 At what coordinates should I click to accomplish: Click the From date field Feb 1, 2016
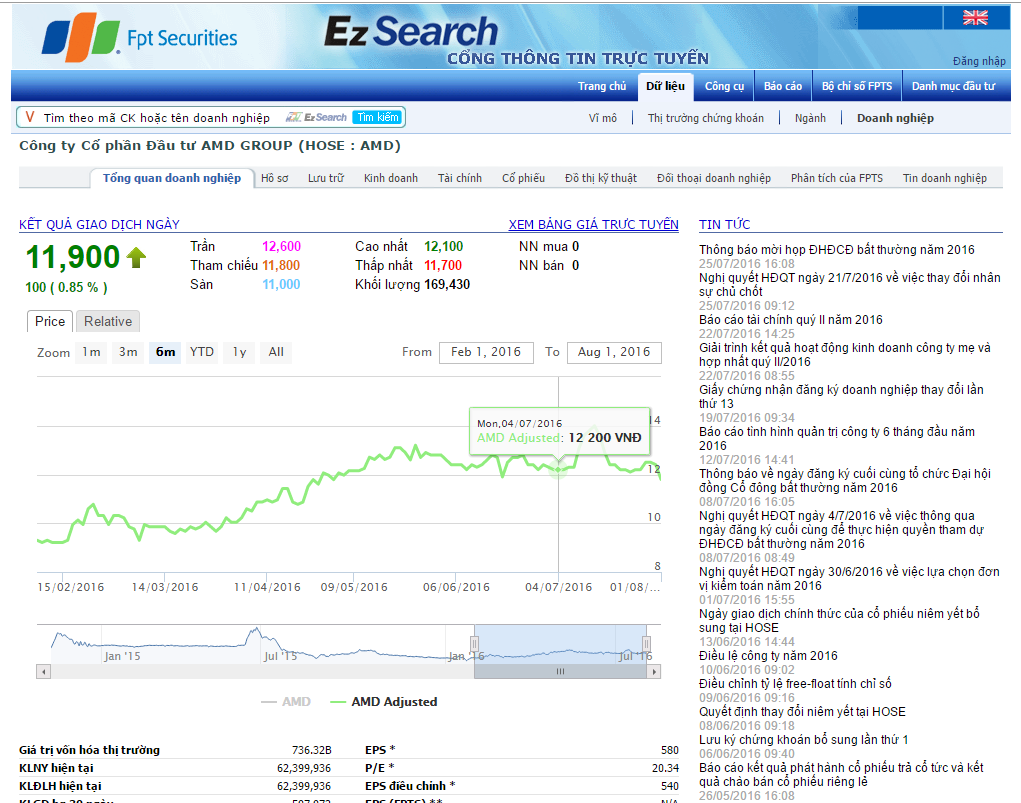(x=486, y=352)
